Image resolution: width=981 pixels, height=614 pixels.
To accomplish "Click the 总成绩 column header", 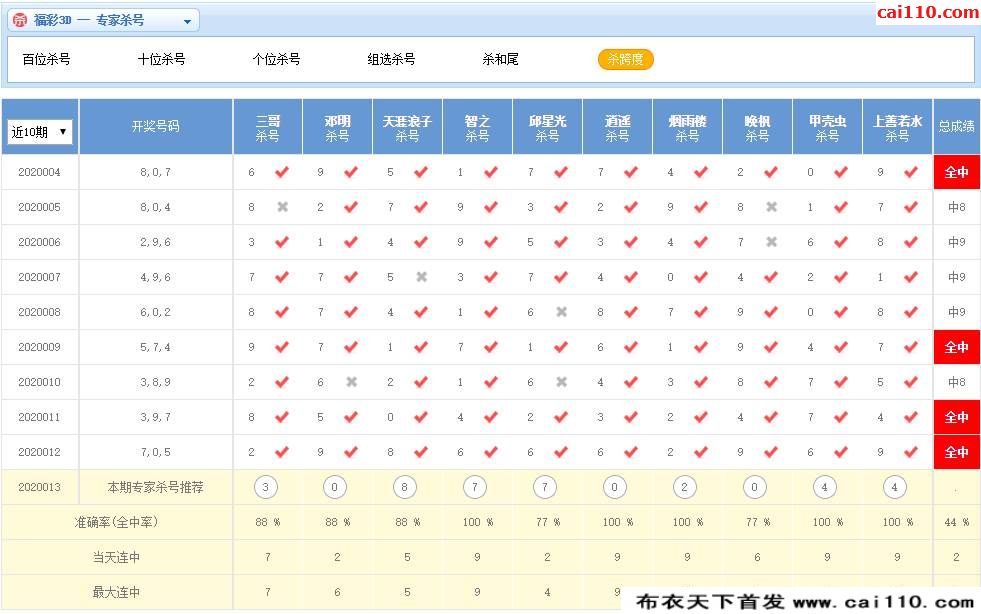I will click(x=957, y=126).
